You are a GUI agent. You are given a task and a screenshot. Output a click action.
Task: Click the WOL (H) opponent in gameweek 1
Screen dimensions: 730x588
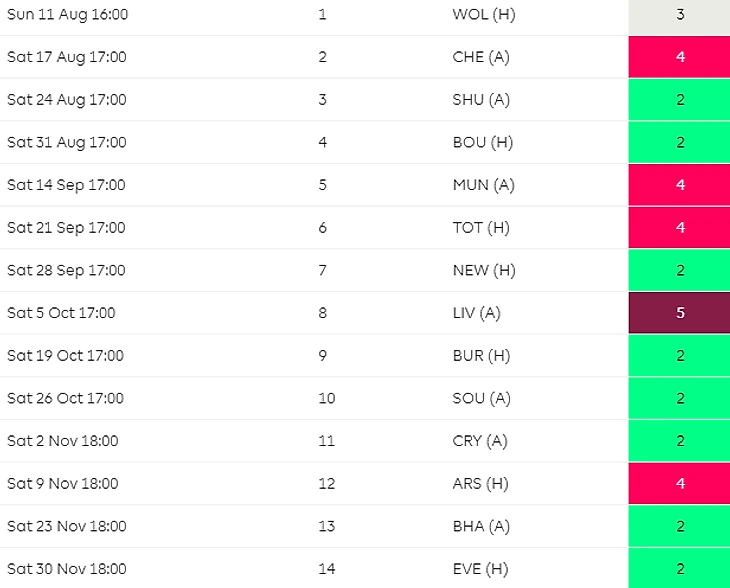coord(484,14)
